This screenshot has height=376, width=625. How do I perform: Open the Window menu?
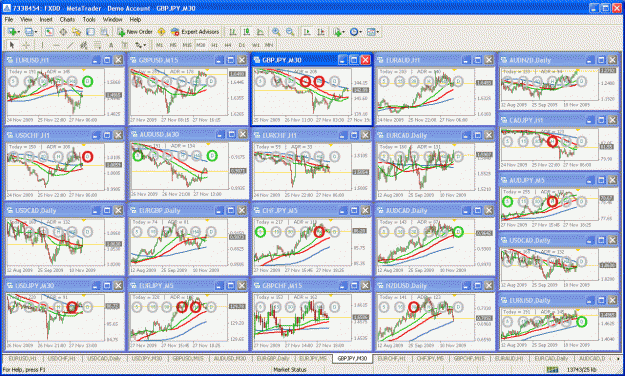pos(112,19)
